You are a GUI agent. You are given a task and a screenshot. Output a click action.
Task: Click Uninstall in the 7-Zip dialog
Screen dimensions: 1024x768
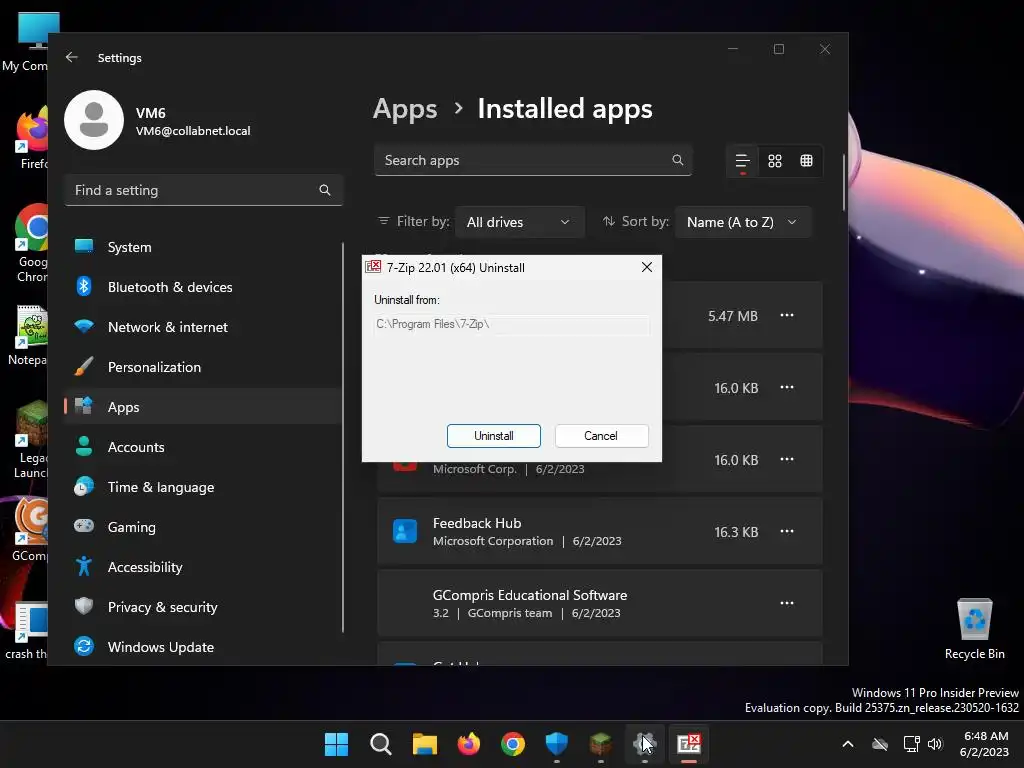coord(493,436)
